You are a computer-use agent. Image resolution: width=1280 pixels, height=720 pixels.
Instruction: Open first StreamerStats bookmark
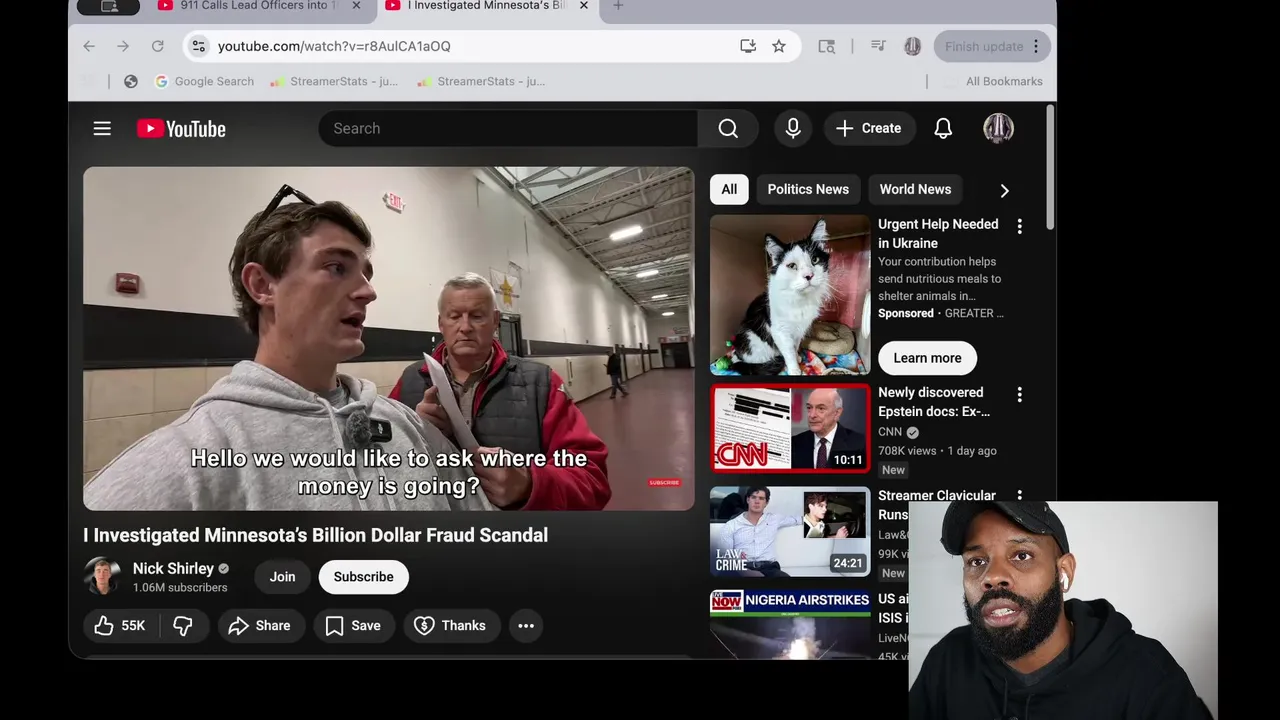coord(334,81)
